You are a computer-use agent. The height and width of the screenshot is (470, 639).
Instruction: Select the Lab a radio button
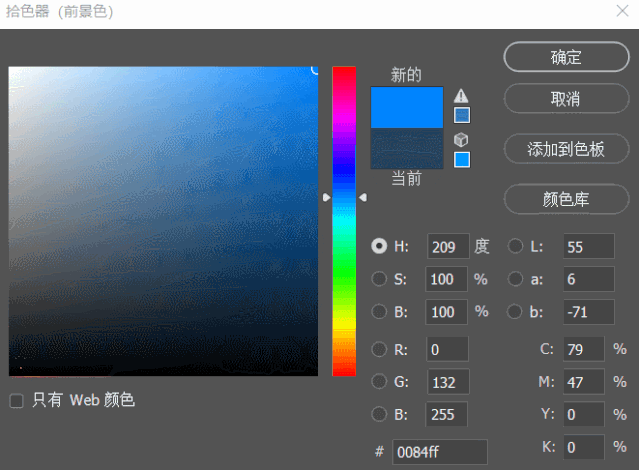(515, 279)
